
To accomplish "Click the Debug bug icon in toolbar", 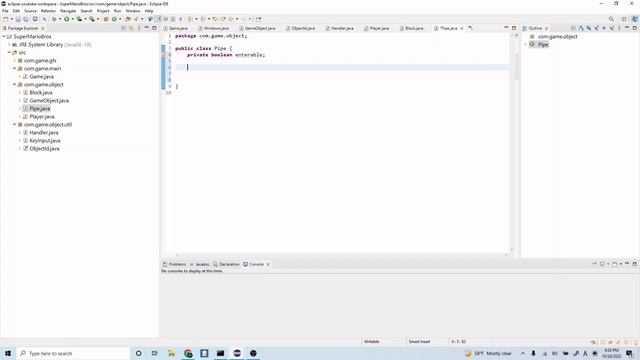I will (54, 19).
